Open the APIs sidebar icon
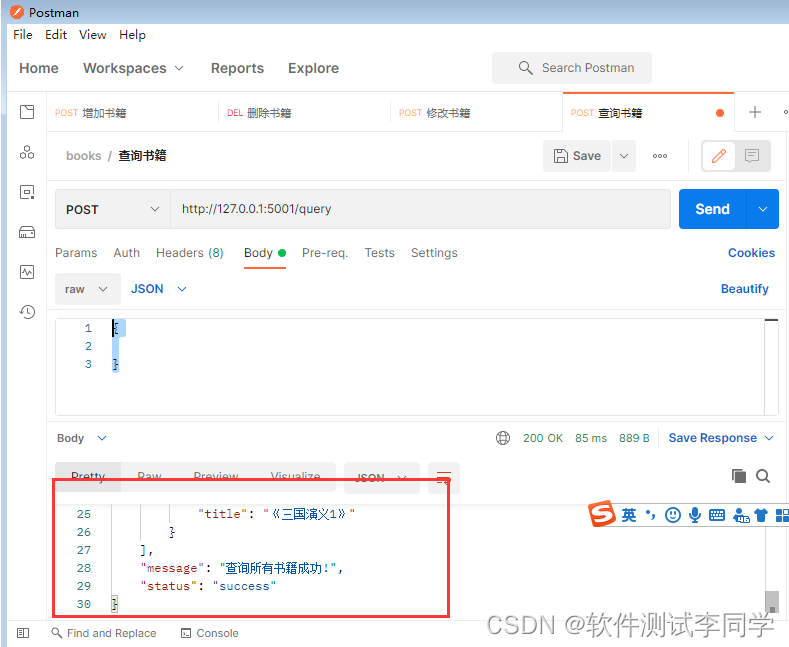789x647 pixels. pos(27,152)
